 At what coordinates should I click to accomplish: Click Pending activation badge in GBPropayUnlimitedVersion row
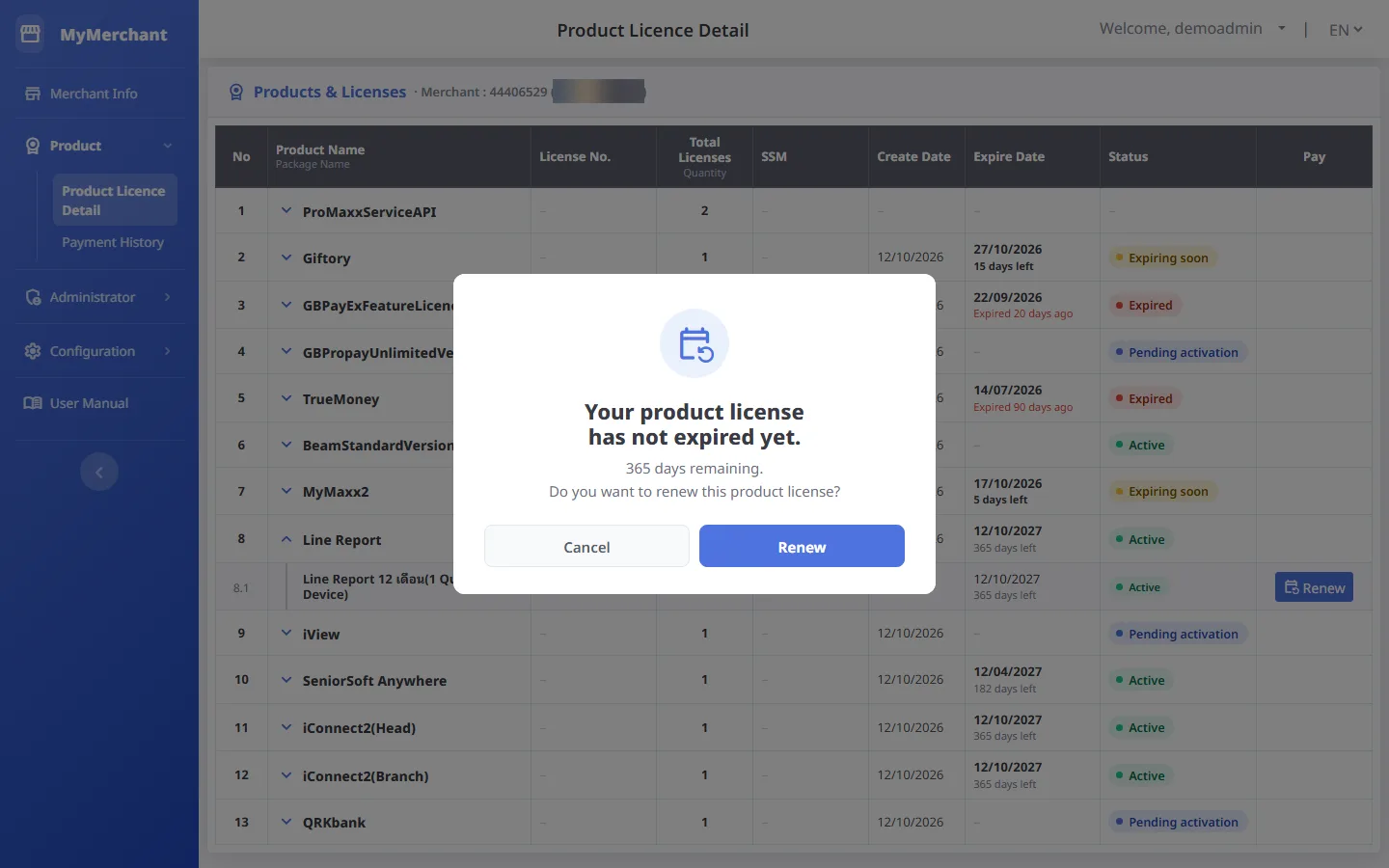pos(1178,352)
